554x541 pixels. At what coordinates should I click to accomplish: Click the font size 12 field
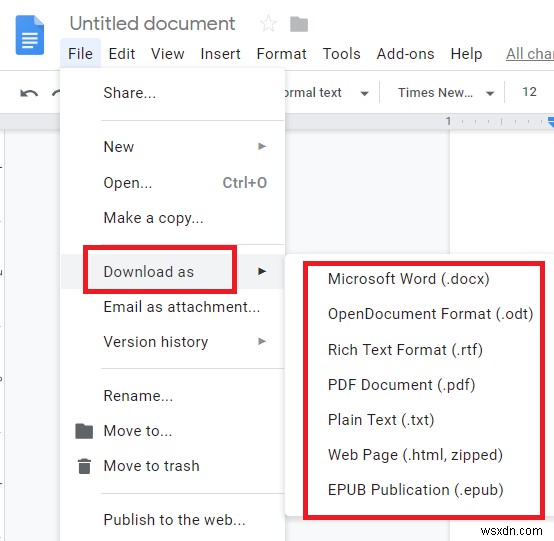530,92
